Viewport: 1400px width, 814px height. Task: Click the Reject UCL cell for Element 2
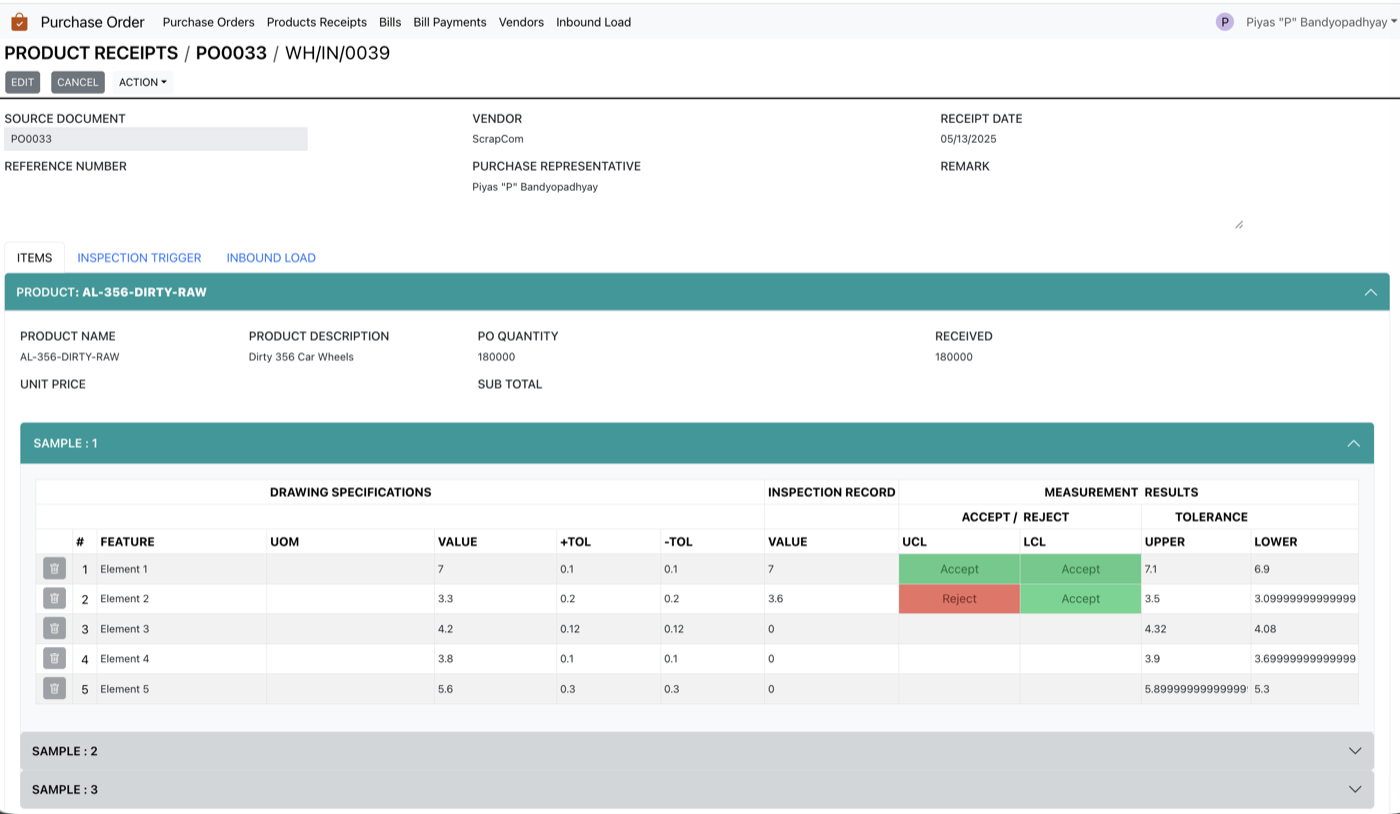tap(959, 599)
